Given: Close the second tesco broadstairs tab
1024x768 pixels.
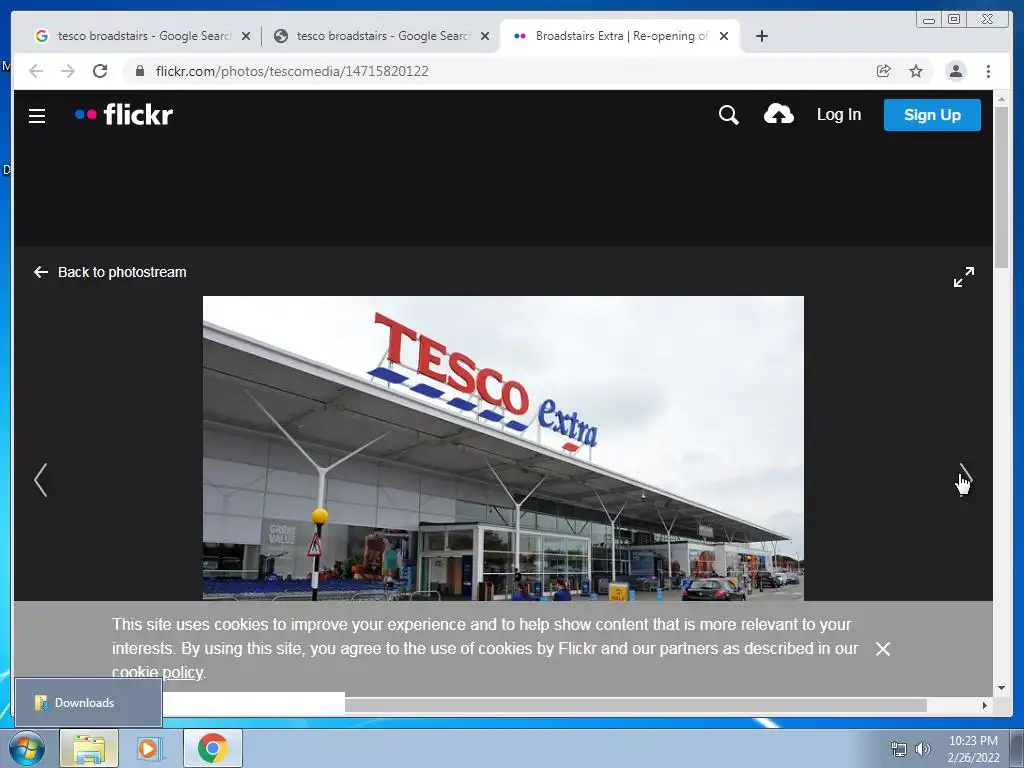Looking at the screenshot, I should pyautogui.click(x=485, y=37).
